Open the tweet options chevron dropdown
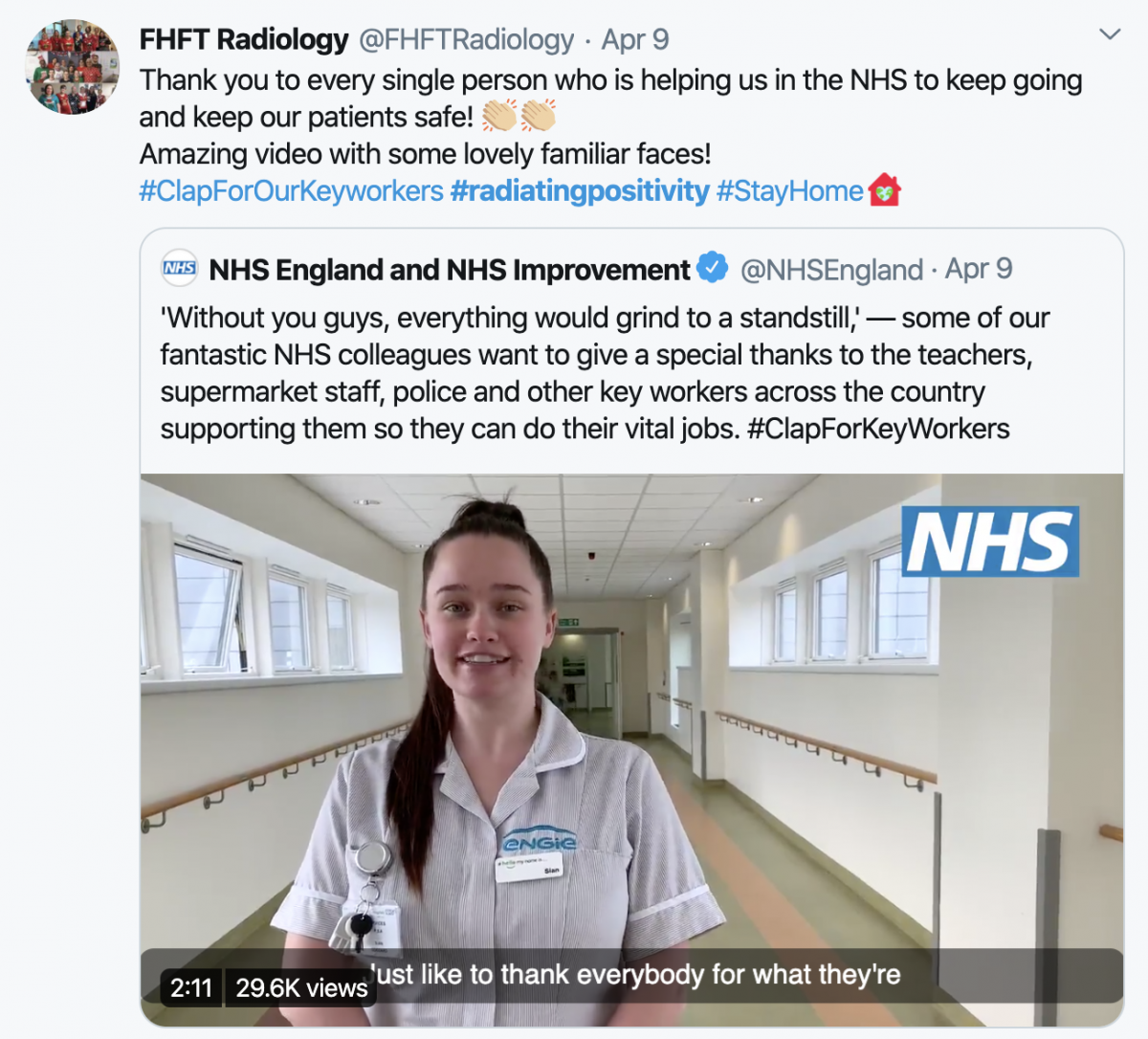1148x1039 pixels. coord(1109,35)
